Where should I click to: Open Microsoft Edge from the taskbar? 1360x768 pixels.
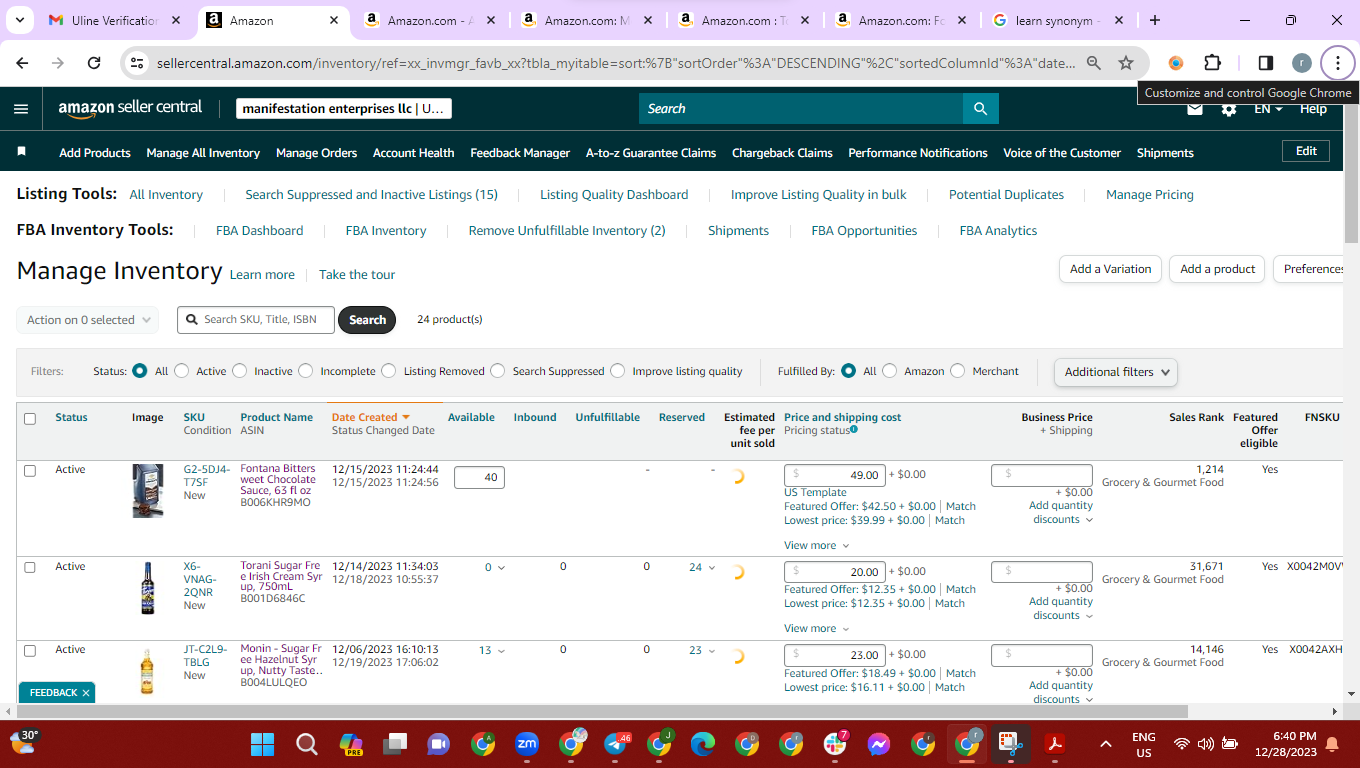703,744
